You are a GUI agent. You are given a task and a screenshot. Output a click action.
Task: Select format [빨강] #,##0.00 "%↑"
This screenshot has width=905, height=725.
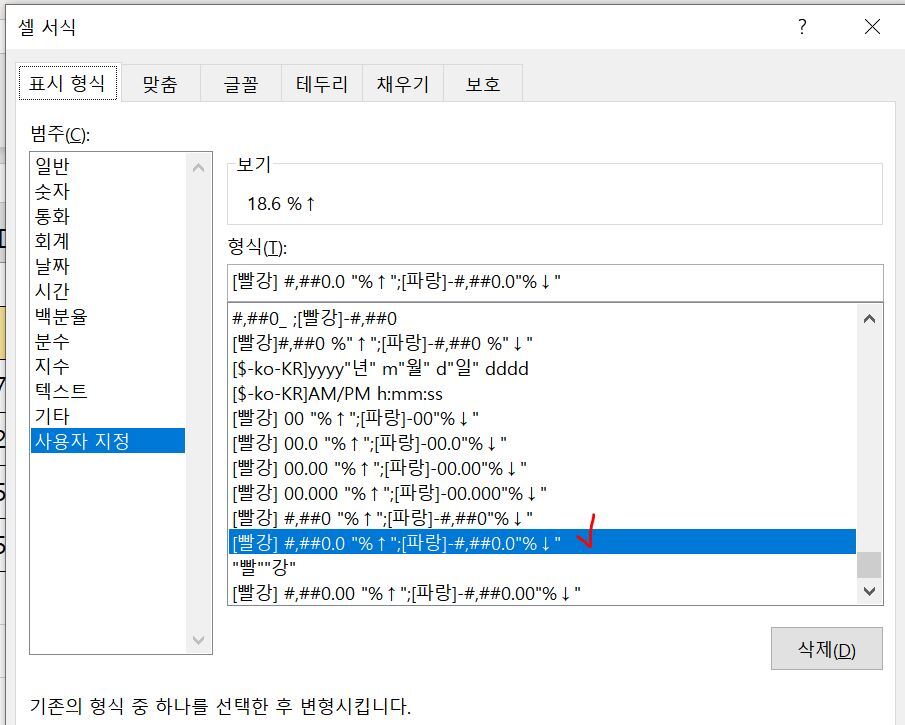tap(542, 593)
